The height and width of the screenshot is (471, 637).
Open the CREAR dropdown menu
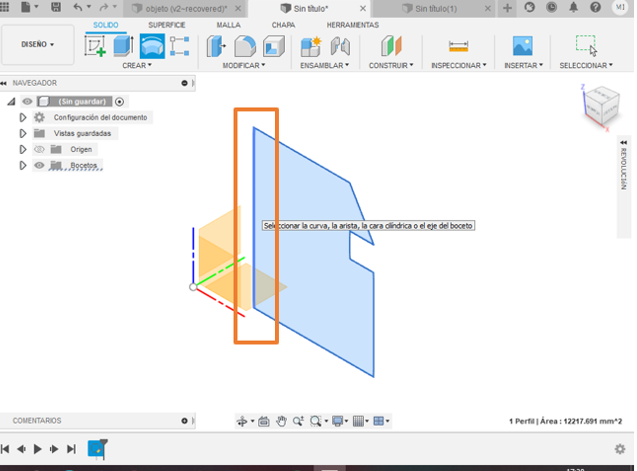(x=137, y=65)
